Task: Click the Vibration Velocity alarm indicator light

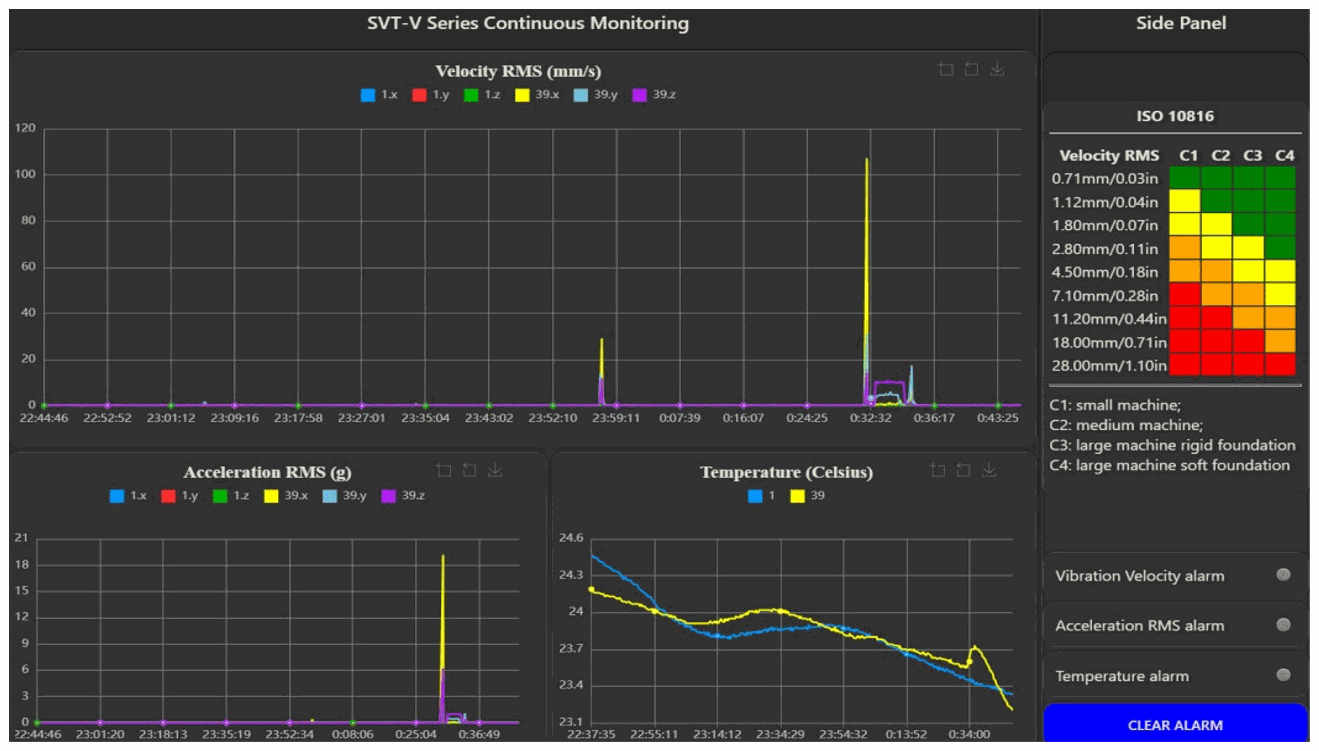Action: click(1284, 575)
